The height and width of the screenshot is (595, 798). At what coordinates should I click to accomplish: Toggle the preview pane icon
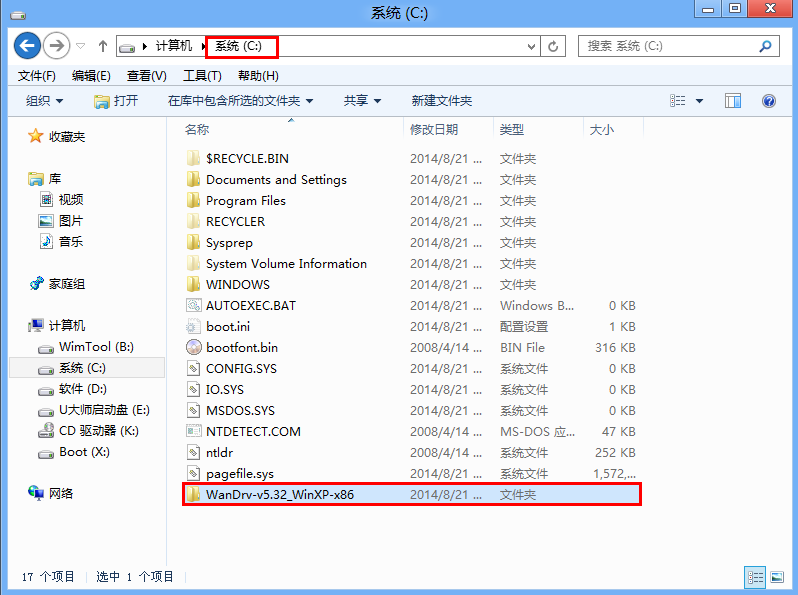pos(733,101)
